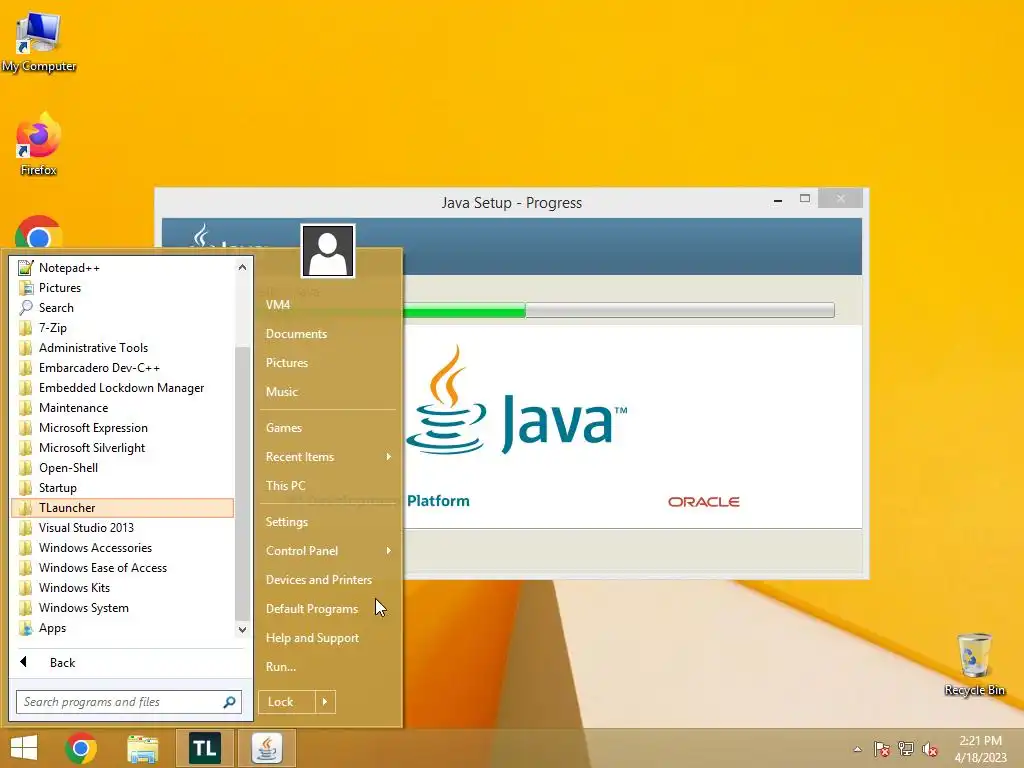Open Pictures in Start menu right pane
The width and height of the screenshot is (1024, 768).
[x=328, y=363]
